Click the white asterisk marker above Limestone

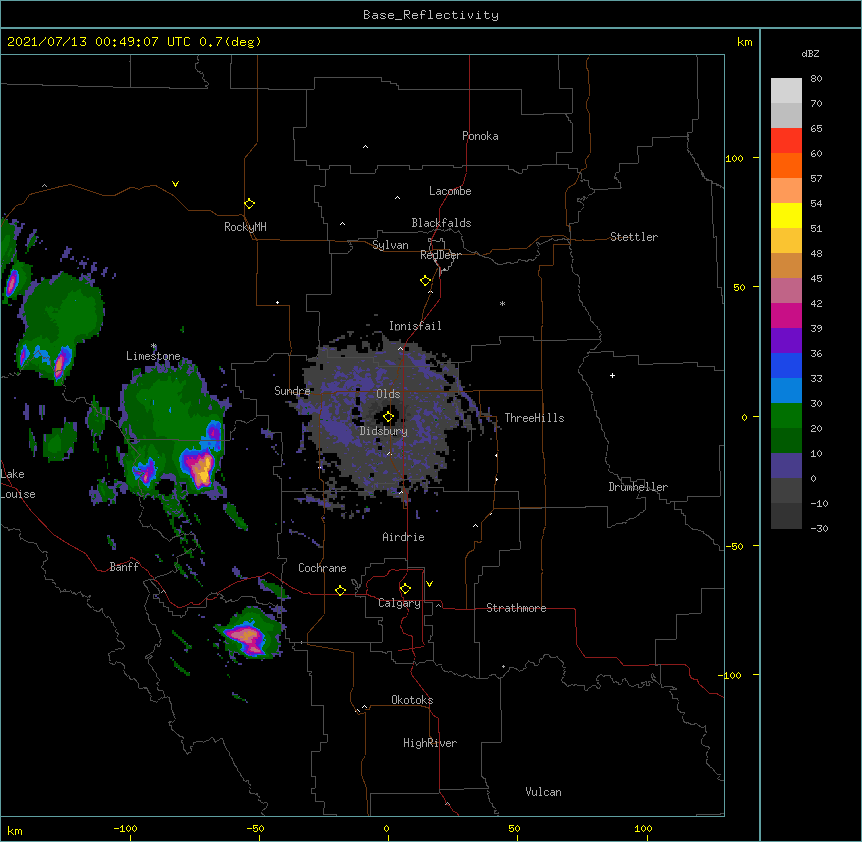click(x=154, y=346)
